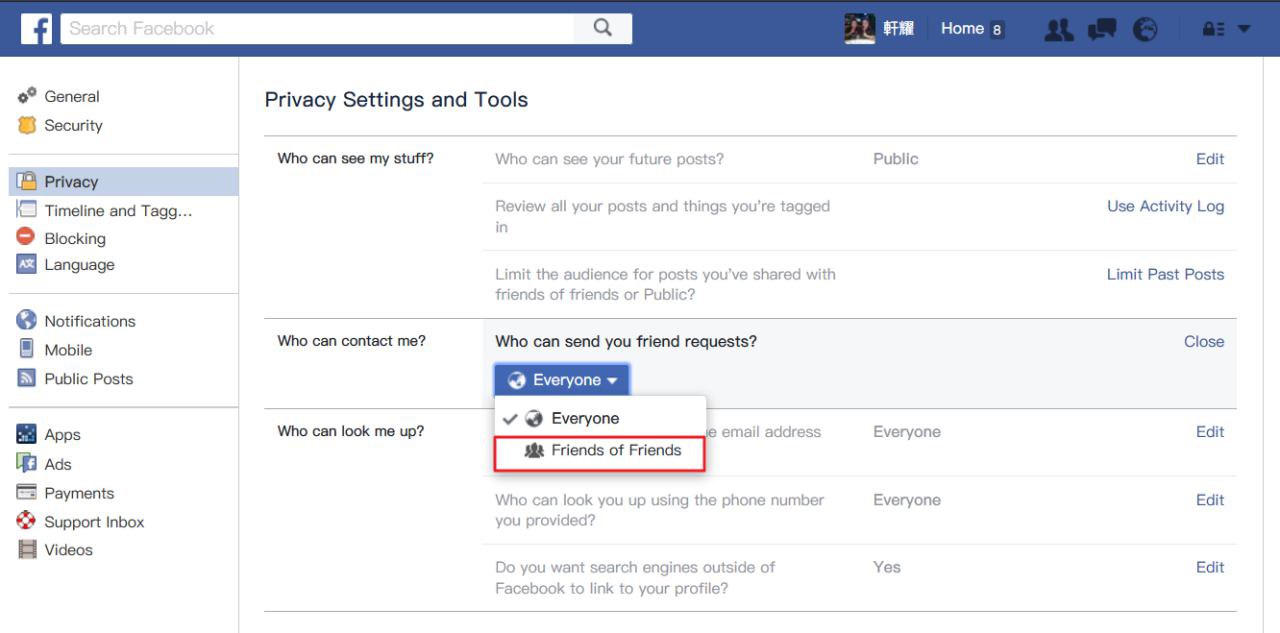Click 'Who can see your future posts?' text
Viewport: 1280px width, 633px height.
(609, 158)
